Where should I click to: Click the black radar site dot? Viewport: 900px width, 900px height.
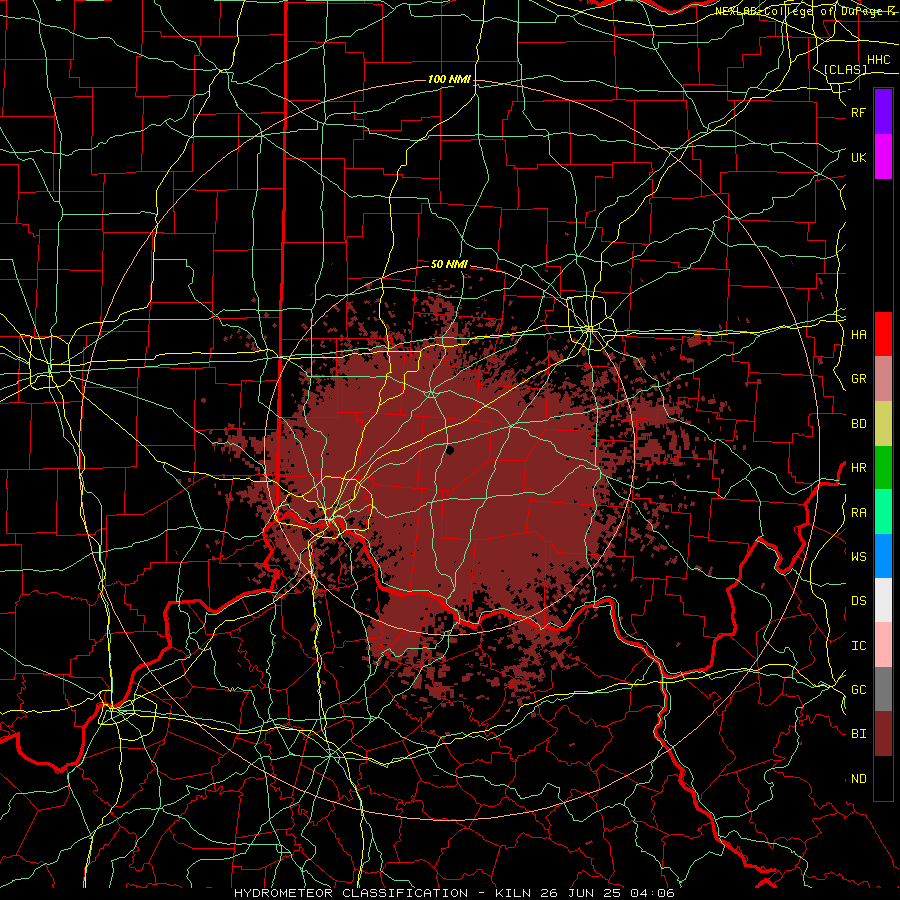click(x=450, y=450)
